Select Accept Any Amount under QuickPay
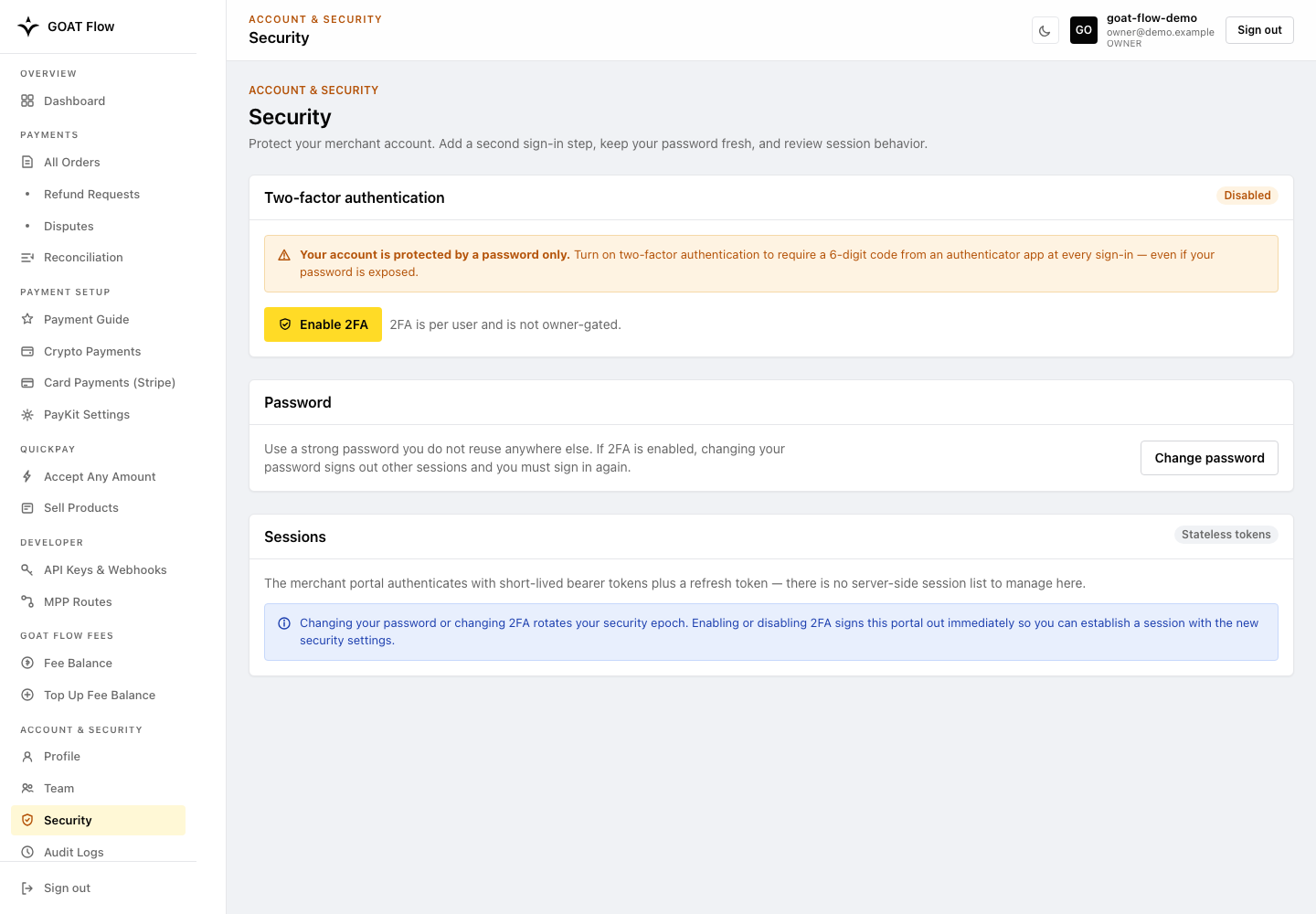Screen dimensions: 1316x914 [98, 476]
